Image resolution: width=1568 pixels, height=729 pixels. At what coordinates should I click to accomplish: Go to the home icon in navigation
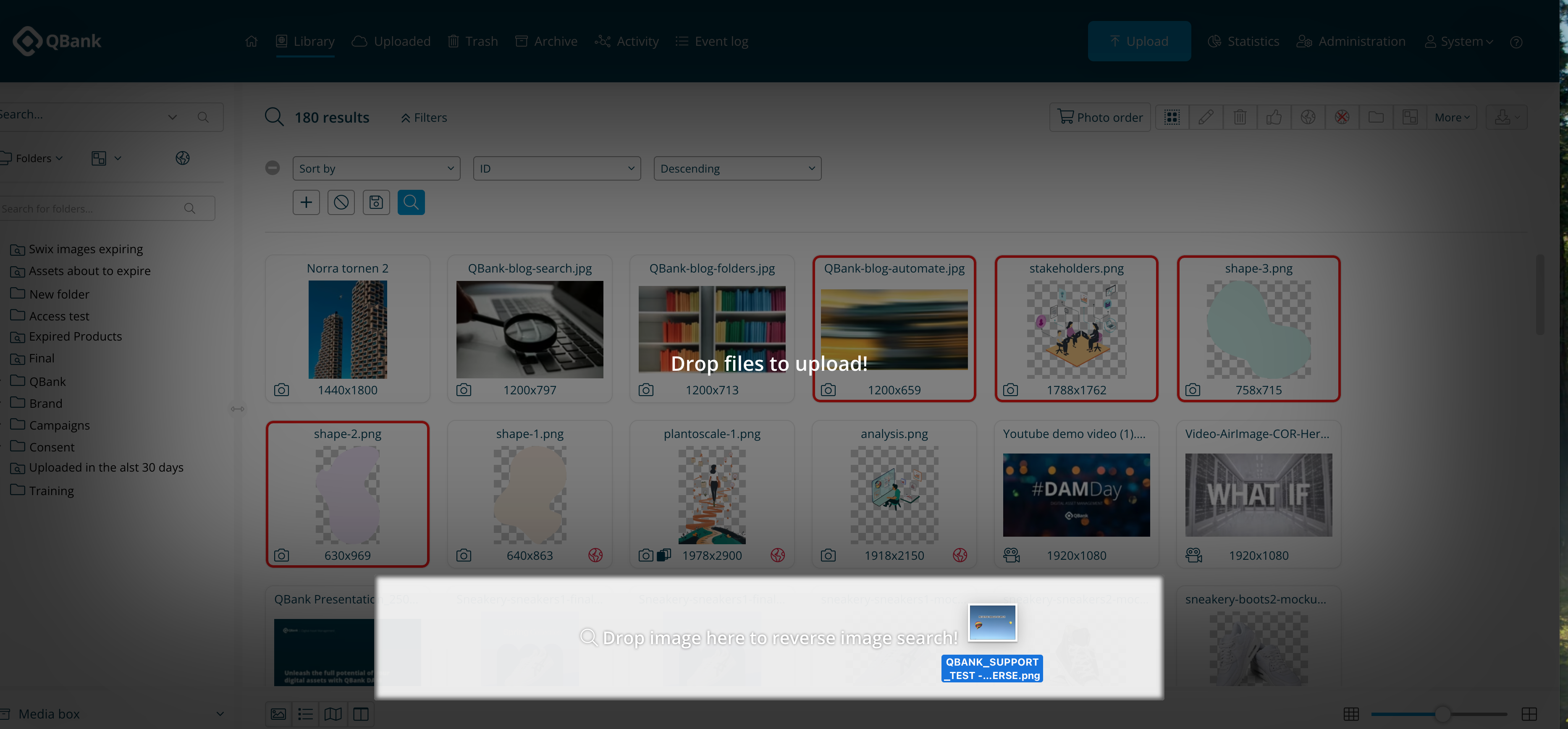pos(252,42)
